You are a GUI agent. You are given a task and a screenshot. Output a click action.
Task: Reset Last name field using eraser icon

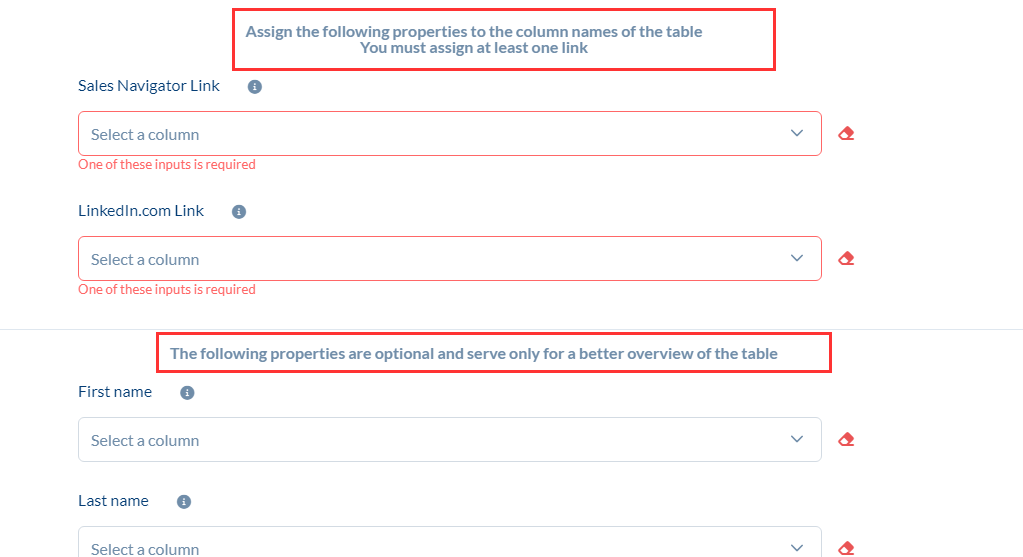846,548
